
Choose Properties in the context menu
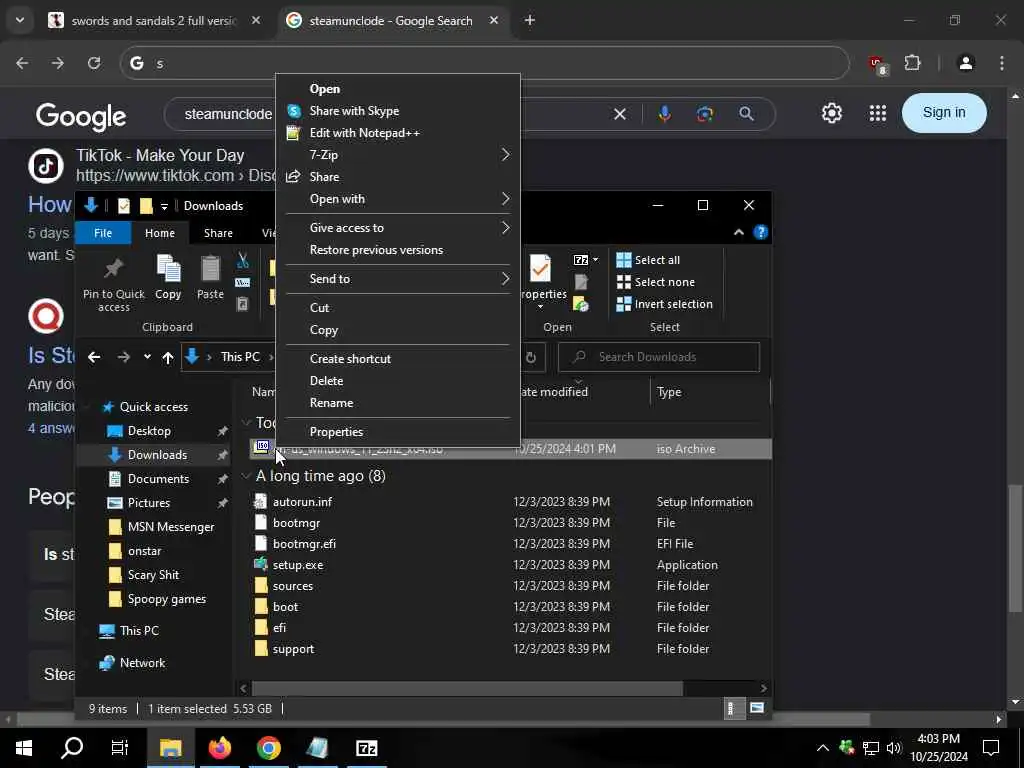336,432
